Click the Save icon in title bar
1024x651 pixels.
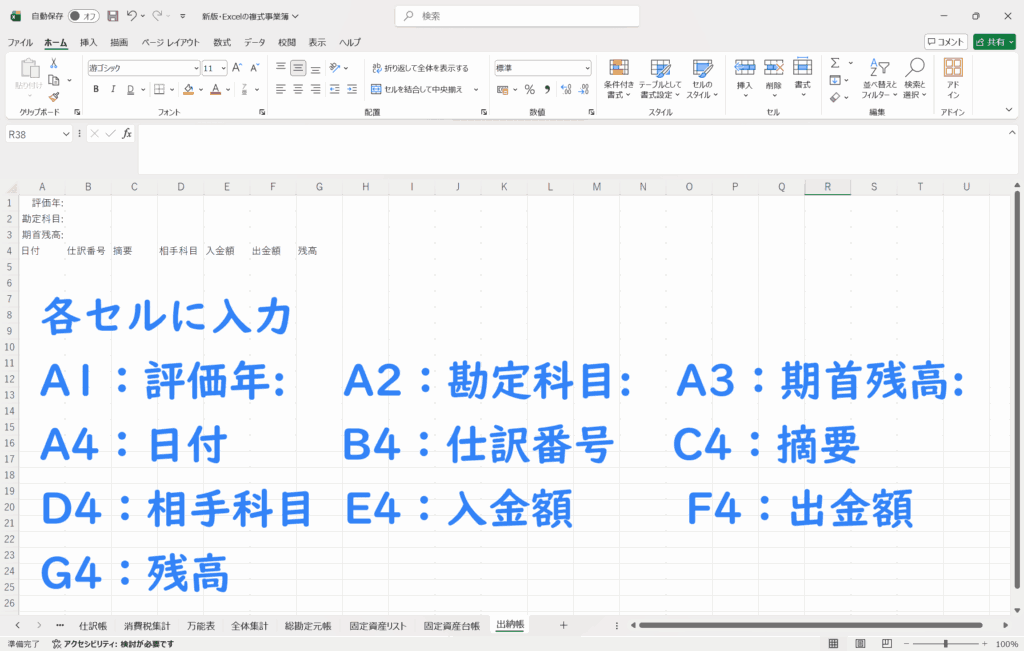coord(112,16)
